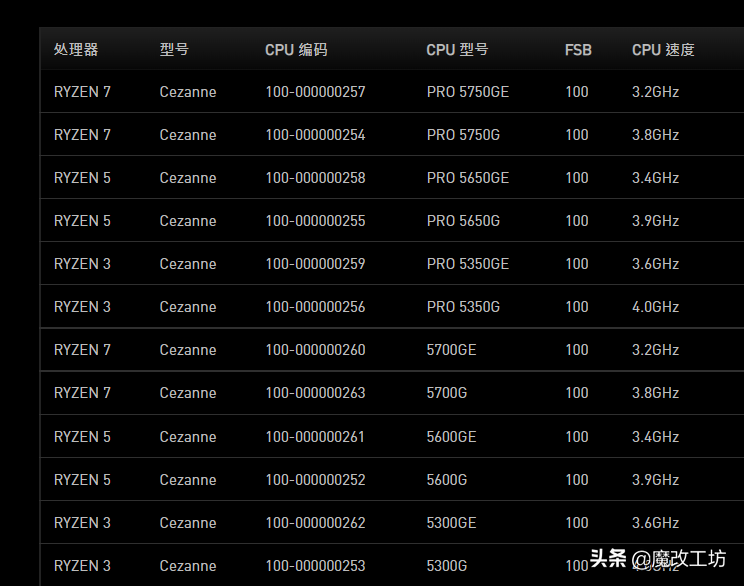Click 3.2GHz in the 5700GE row
The height and width of the screenshot is (586, 744).
[x=655, y=350]
